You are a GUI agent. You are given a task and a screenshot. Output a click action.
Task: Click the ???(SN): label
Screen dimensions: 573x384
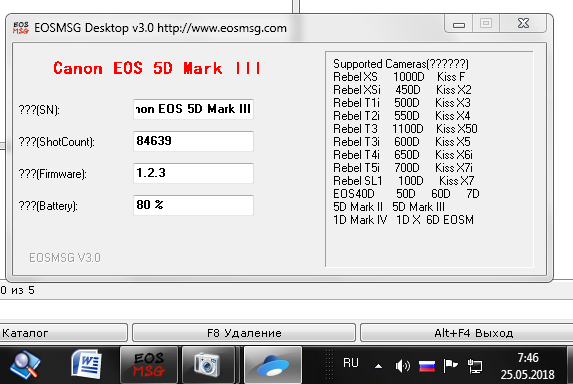[39, 110]
